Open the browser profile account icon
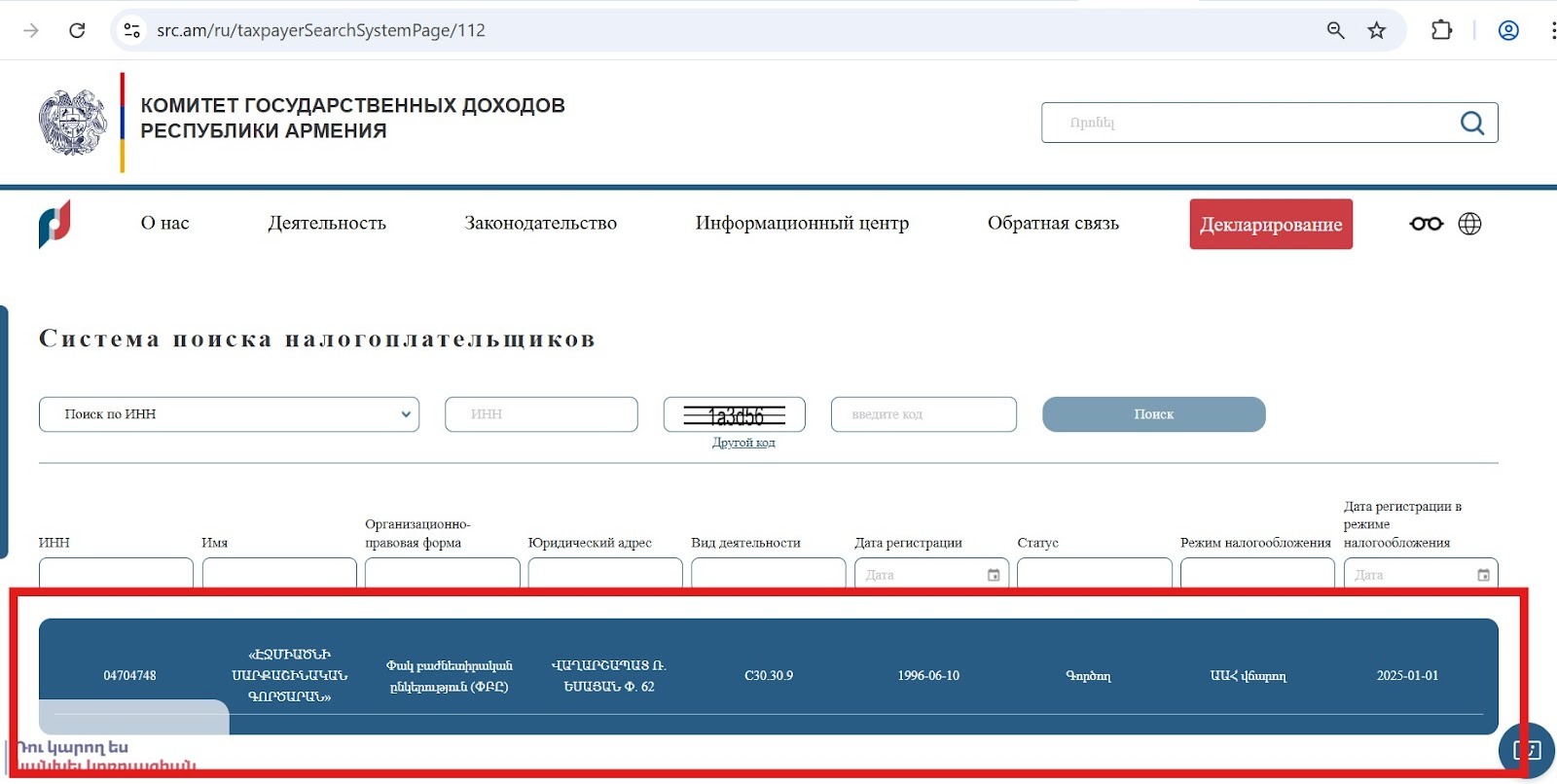This screenshot has width=1557, height=784. point(1508,30)
